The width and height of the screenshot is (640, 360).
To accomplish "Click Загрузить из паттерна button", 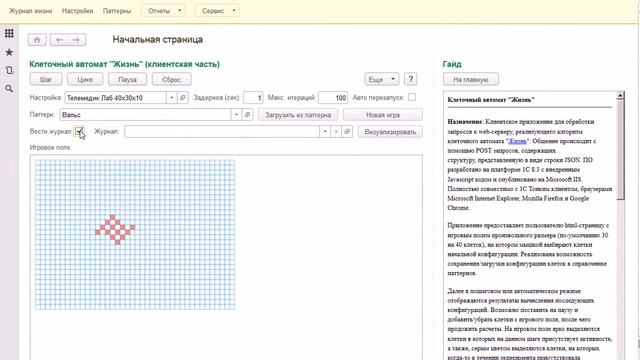I will pyautogui.click(x=298, y=115).
